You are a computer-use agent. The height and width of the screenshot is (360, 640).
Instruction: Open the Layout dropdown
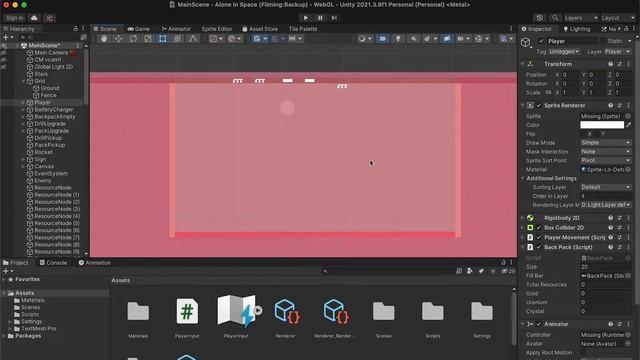pyautogui.click(x=618, y=18)
